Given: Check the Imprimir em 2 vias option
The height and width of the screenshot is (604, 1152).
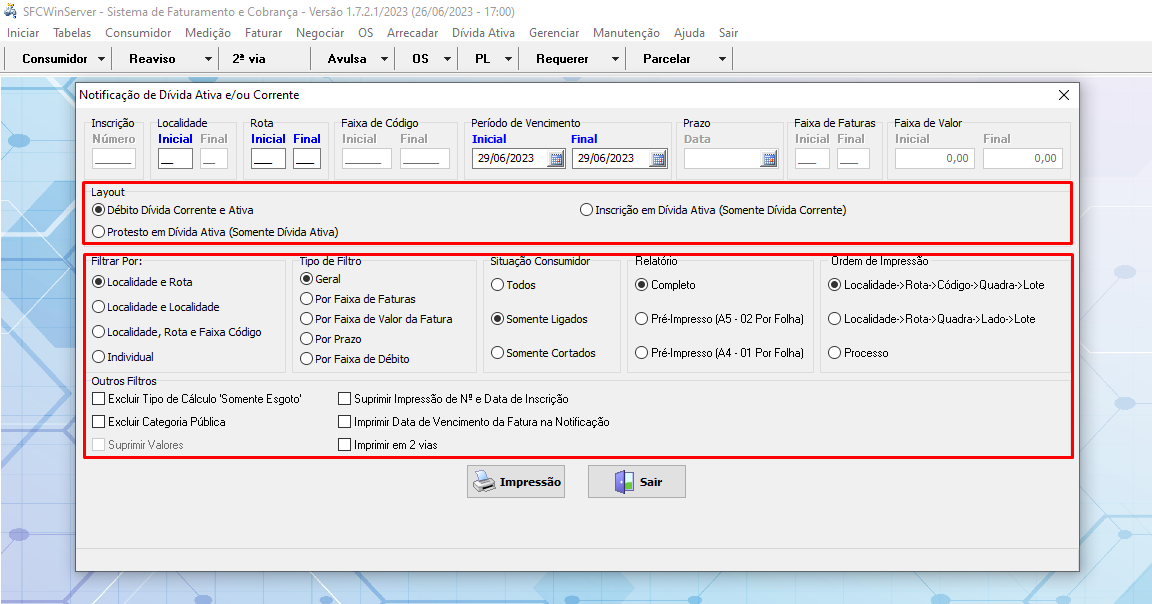Looking at the screenshot, I should [345, 444].
